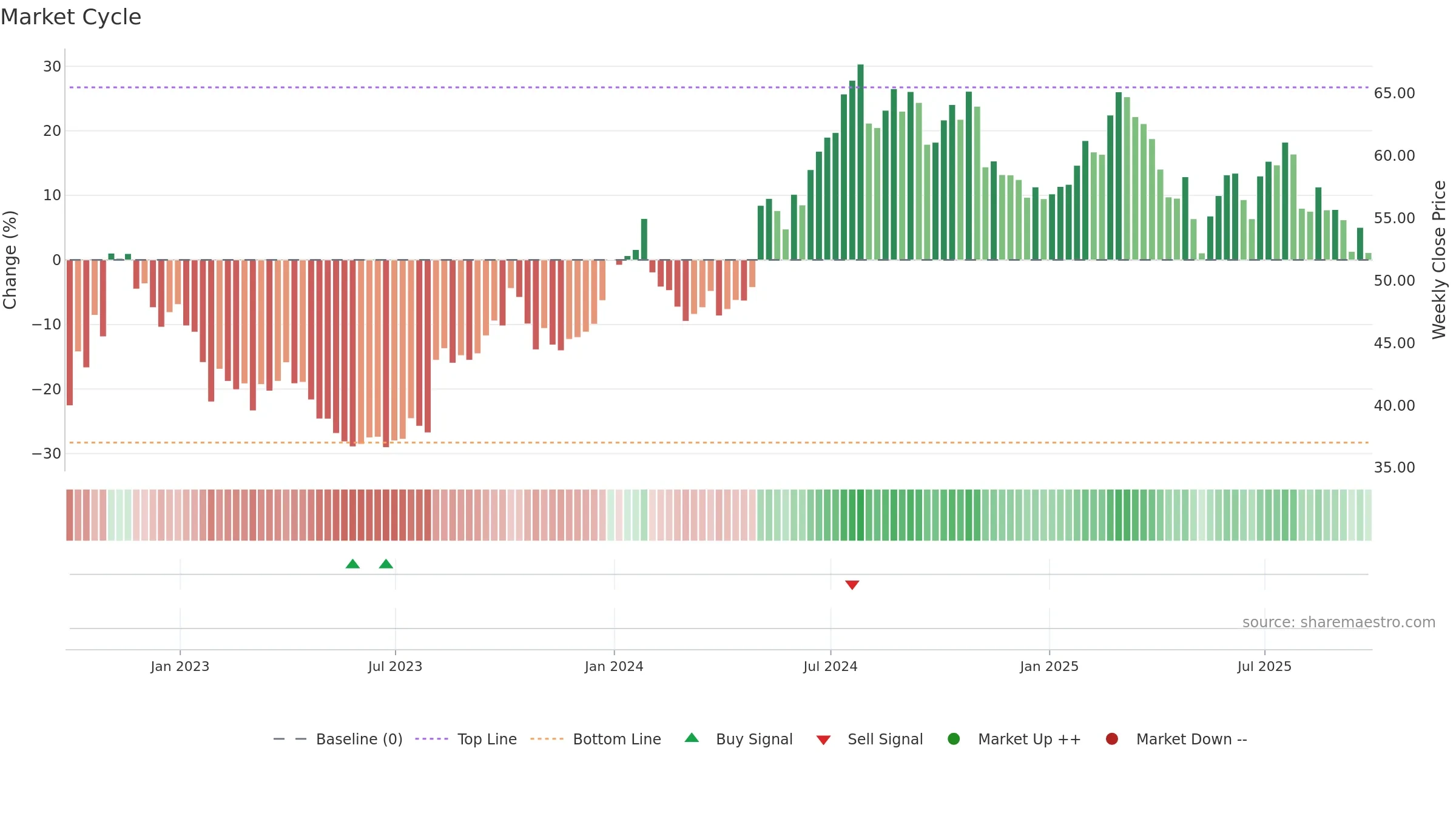Click the second green buy signal triangle

386,564
